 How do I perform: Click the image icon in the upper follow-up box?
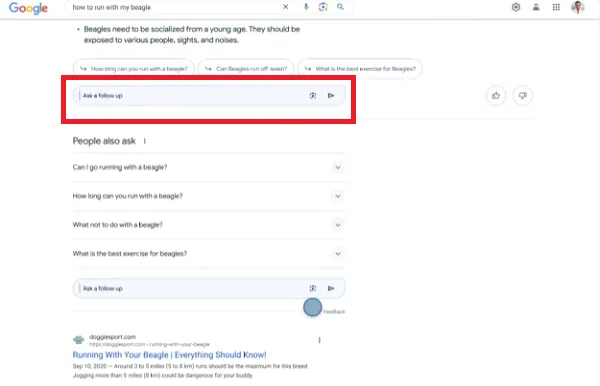tap(313, 96)
